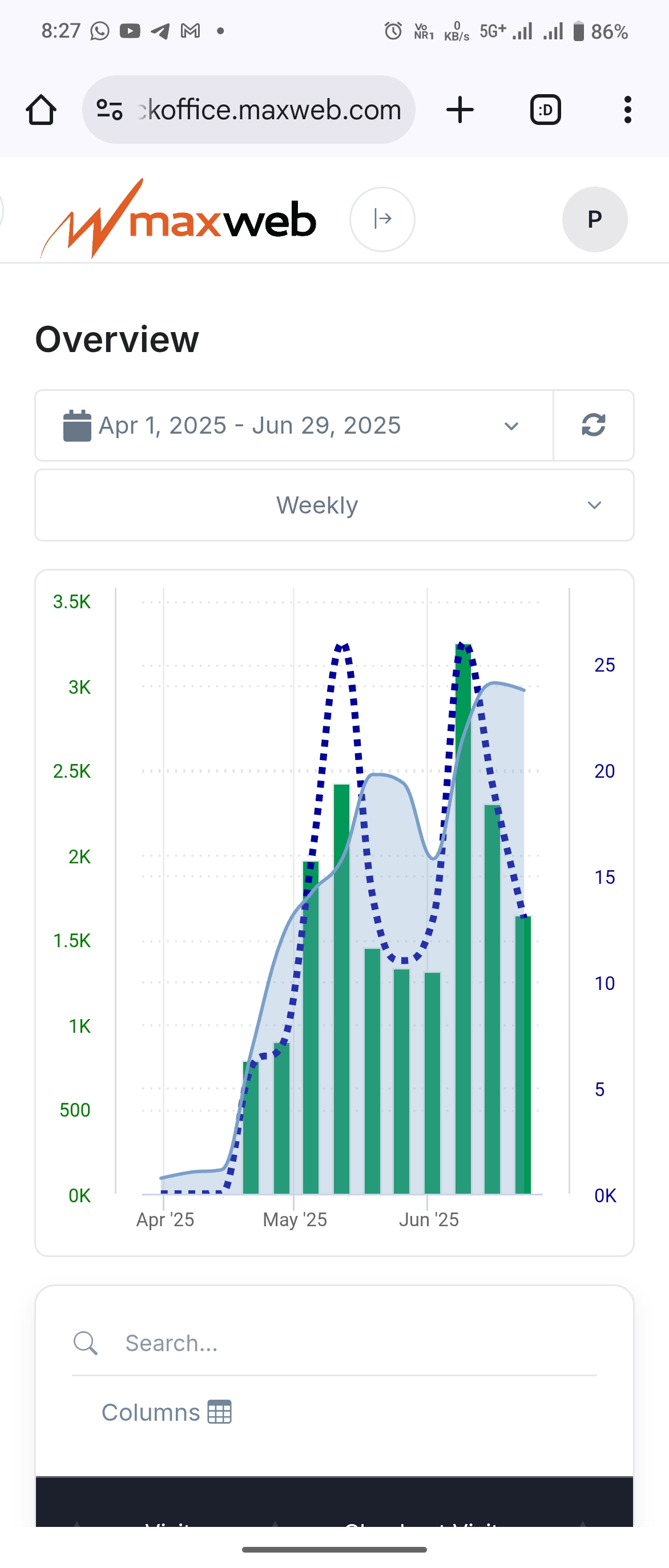The height and width of the screenshot is (1568, 669).
Task: Click the magnifier search icon
Action: point(85,1343)
